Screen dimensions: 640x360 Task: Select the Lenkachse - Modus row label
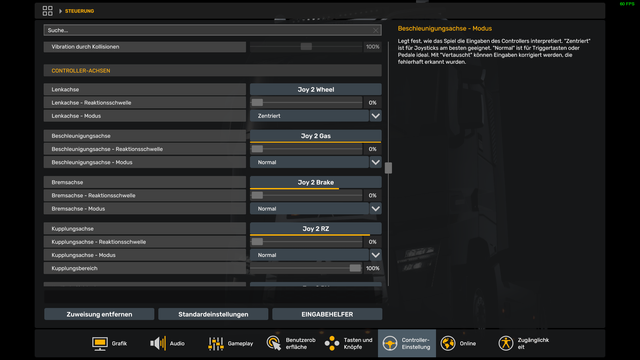(145, 116)
